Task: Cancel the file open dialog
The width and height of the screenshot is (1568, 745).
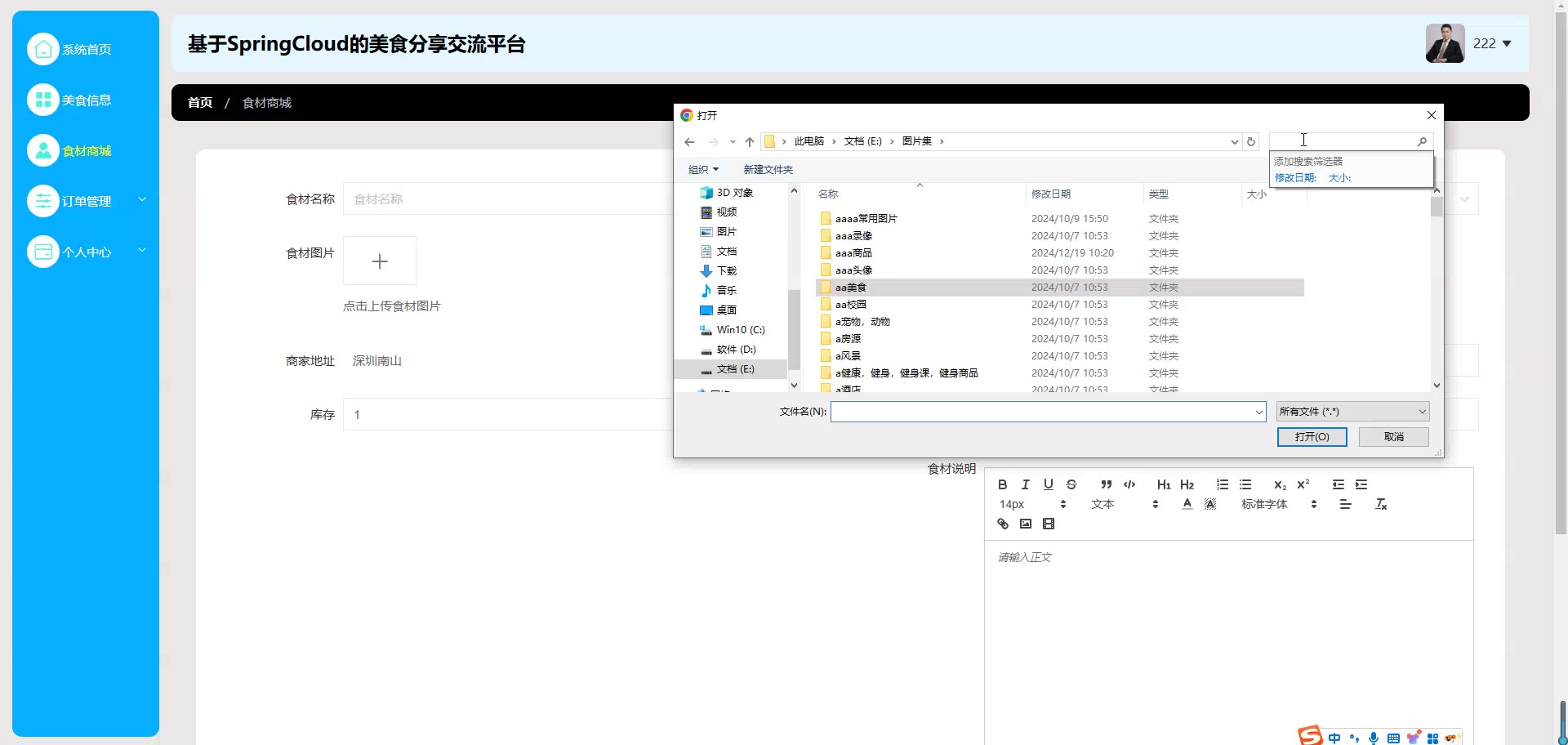Action: [x=1393, y=437]
